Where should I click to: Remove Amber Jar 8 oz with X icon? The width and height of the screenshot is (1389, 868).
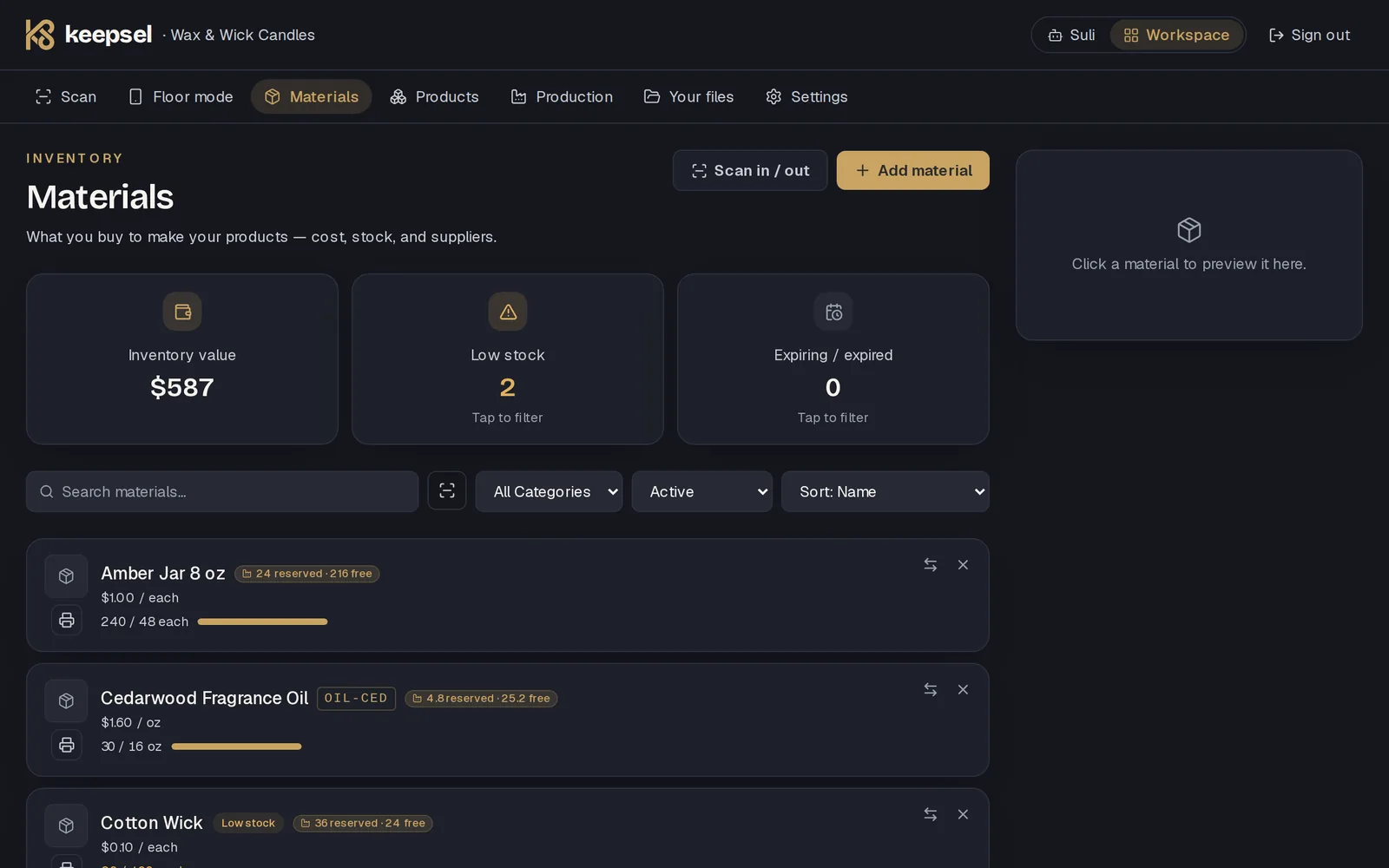(963, 565)
